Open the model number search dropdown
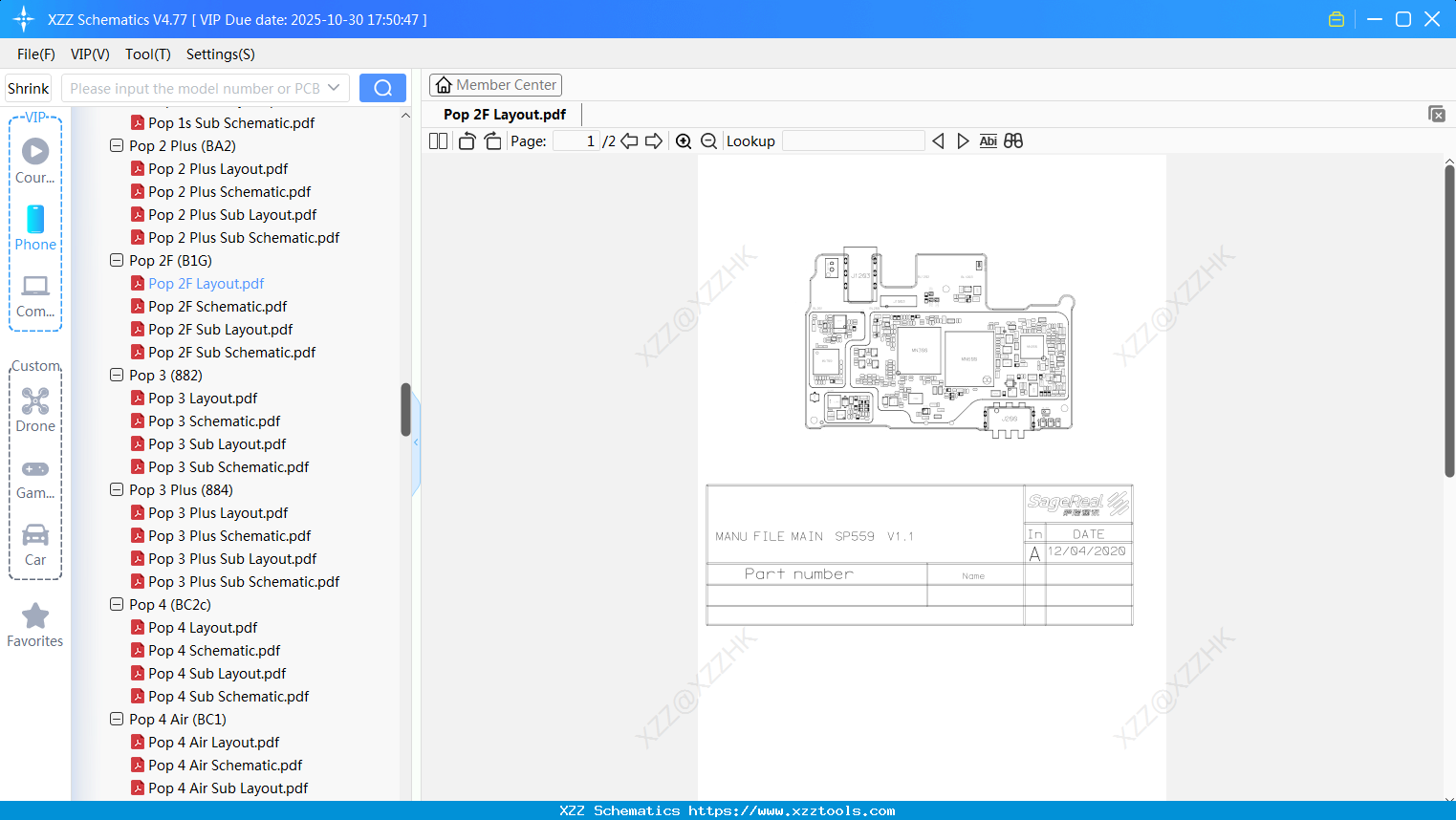Image resolution: width=1456 pixels, height=820 pixels. (x=334, y=87)
